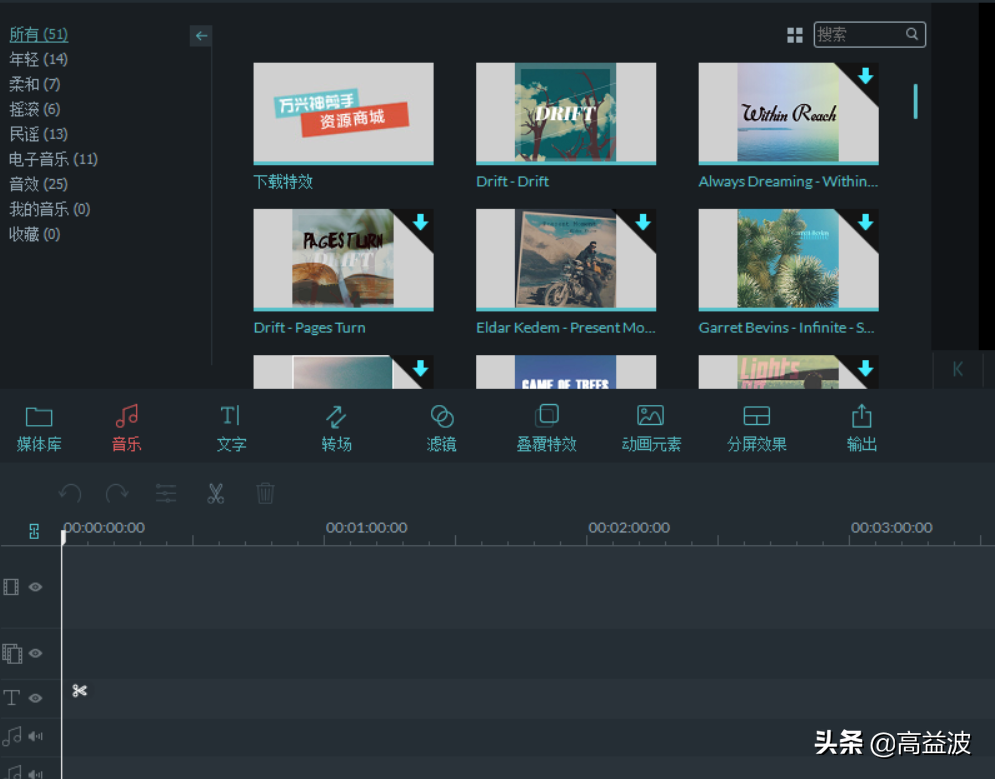This screenshot has width=995, height=779.
Task: Open the 叠覆特效 overlay effects panel
Action: 546,425
